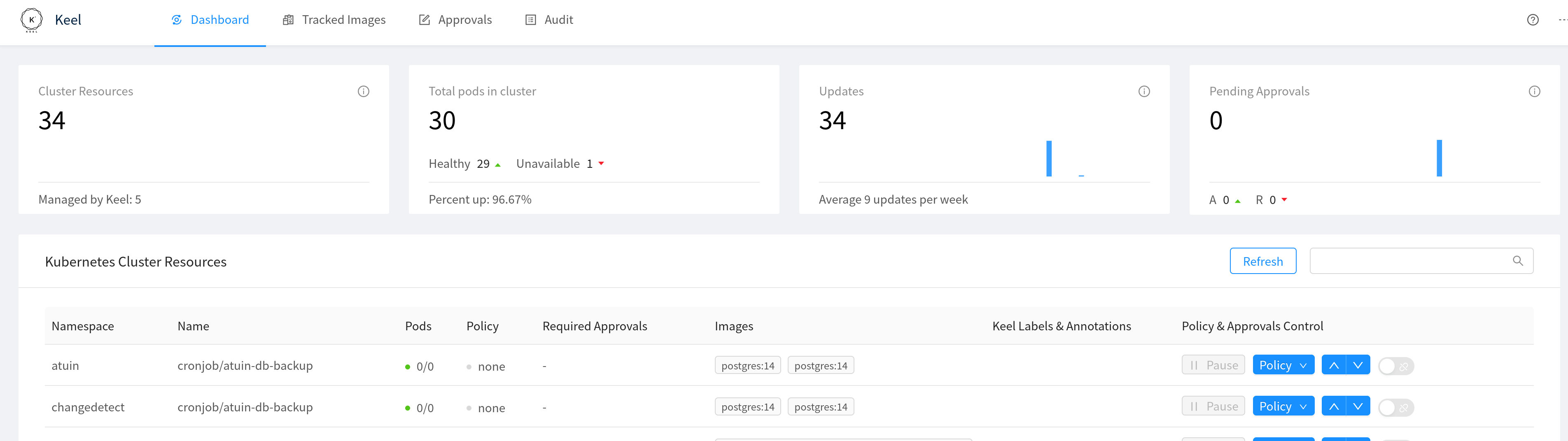
Task: Open the top-right ellipsis menu
Action: 1562,20
